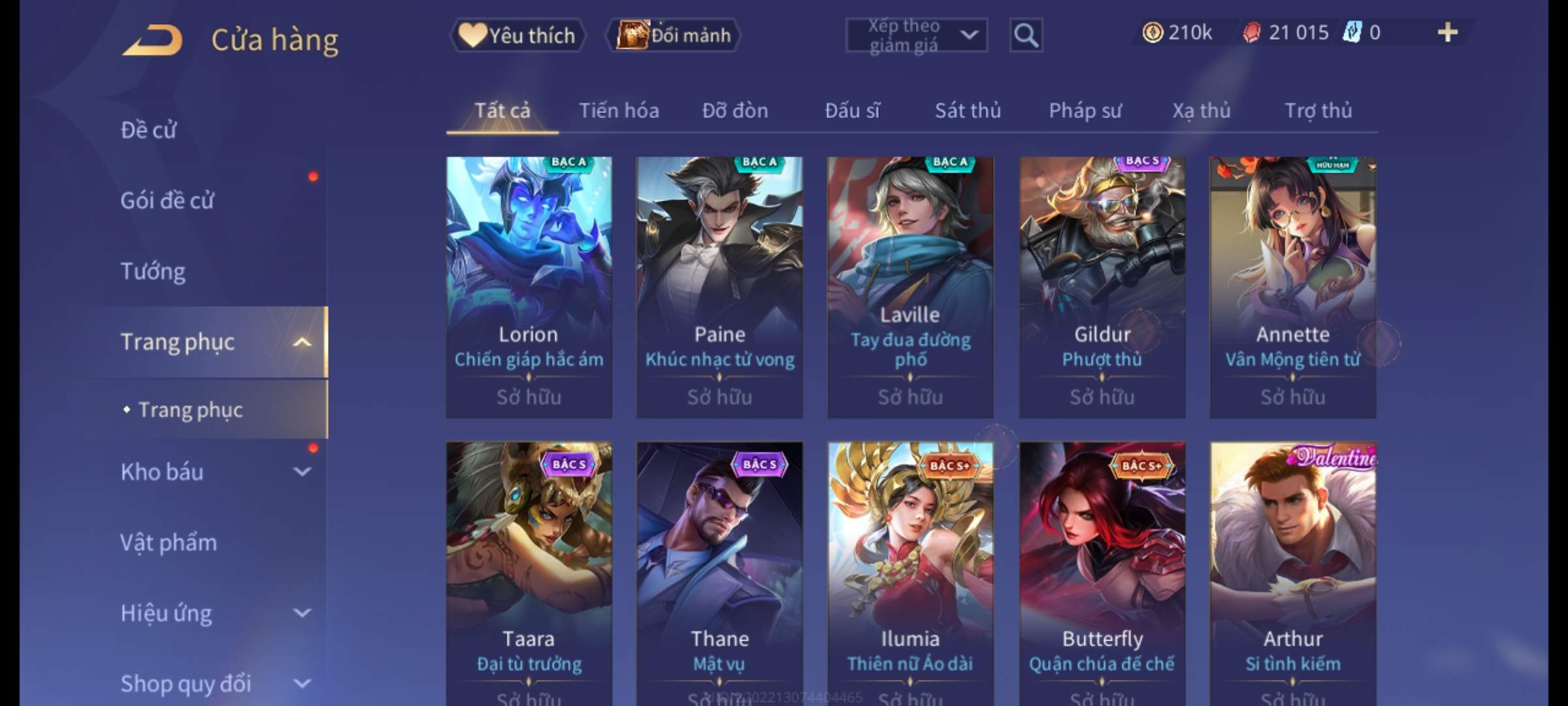The width and height of the screenshot is (1568, 706).
Task: Click the red ruby 21 015 icon
Action: 1251,33
